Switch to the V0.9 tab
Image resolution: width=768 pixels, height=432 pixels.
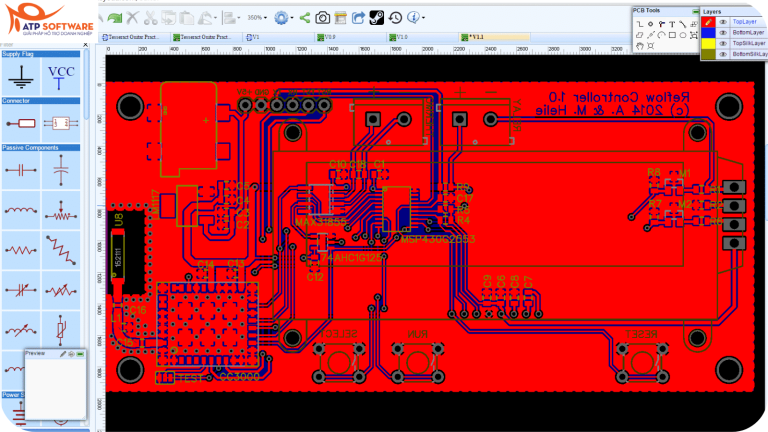[x=350, y=37]
